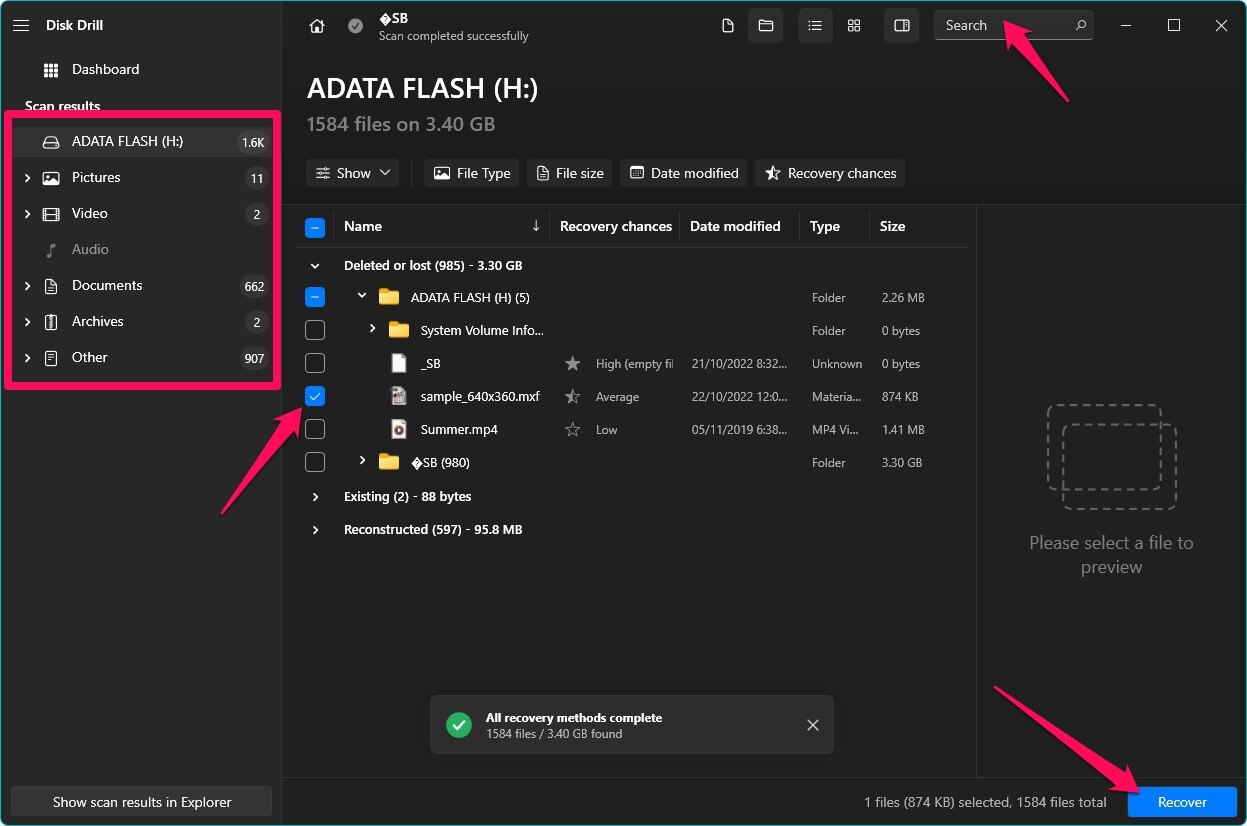Open the hamburger menu beside Disk Drill
This screenshot has width=1247, height=826.
click(21, 25)
